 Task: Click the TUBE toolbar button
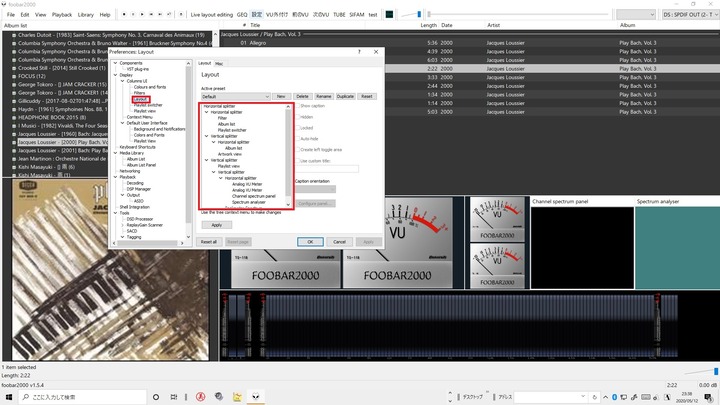[x=339, y=15]
